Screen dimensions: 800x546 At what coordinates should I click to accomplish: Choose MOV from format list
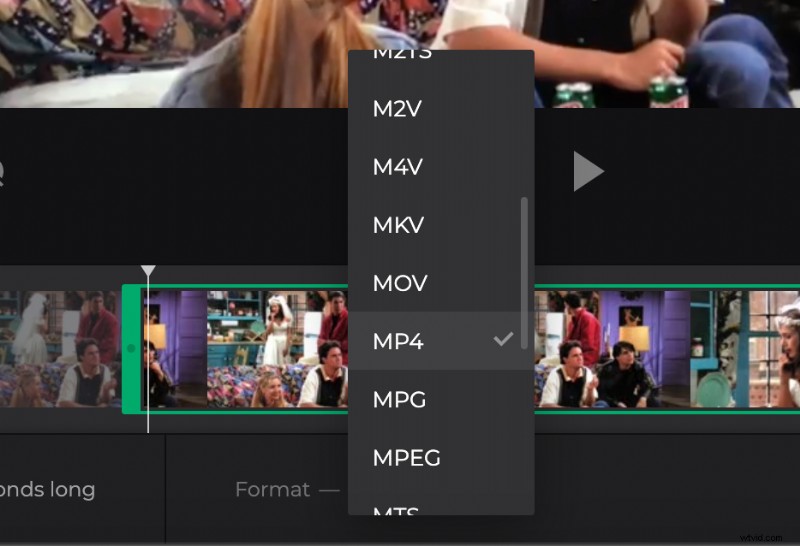point(441,283)
